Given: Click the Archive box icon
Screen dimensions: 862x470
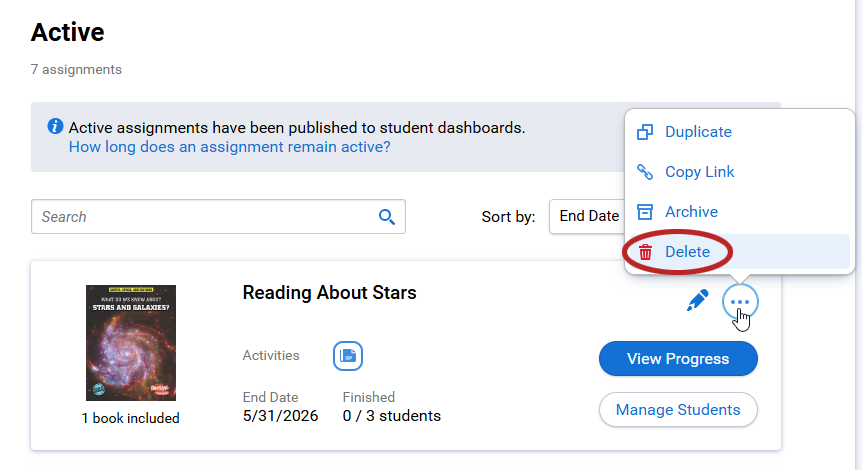Looking at the screenshot, I should coord(645,212).
